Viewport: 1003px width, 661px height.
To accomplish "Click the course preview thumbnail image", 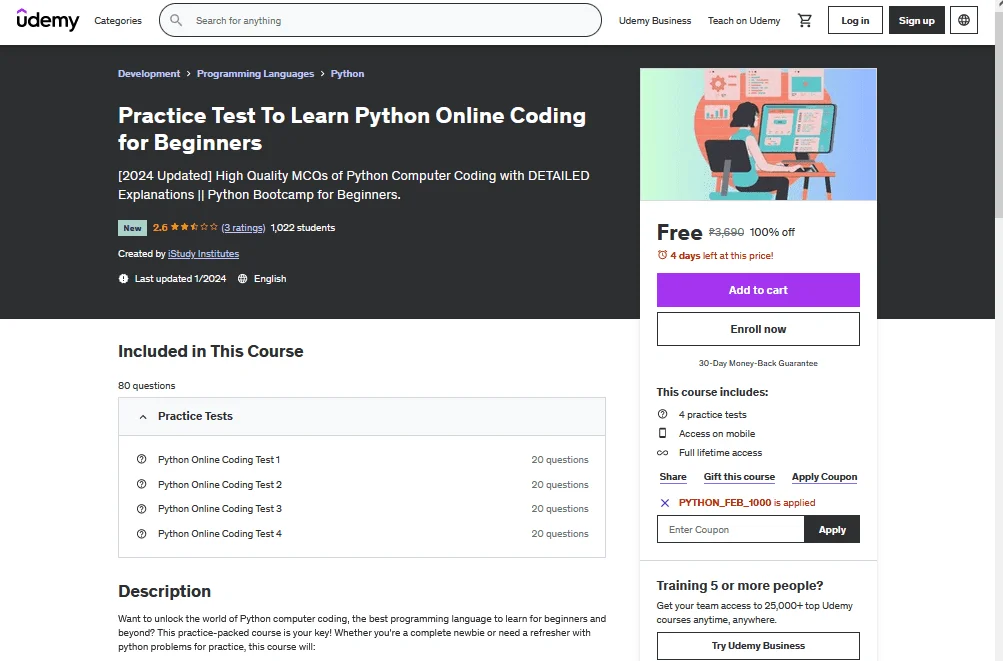I will click(758, 134).
